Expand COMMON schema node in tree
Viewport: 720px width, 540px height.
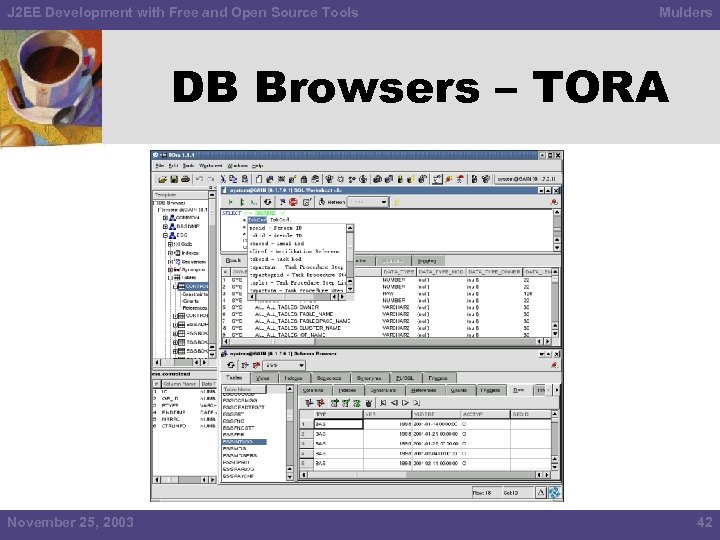165,218
